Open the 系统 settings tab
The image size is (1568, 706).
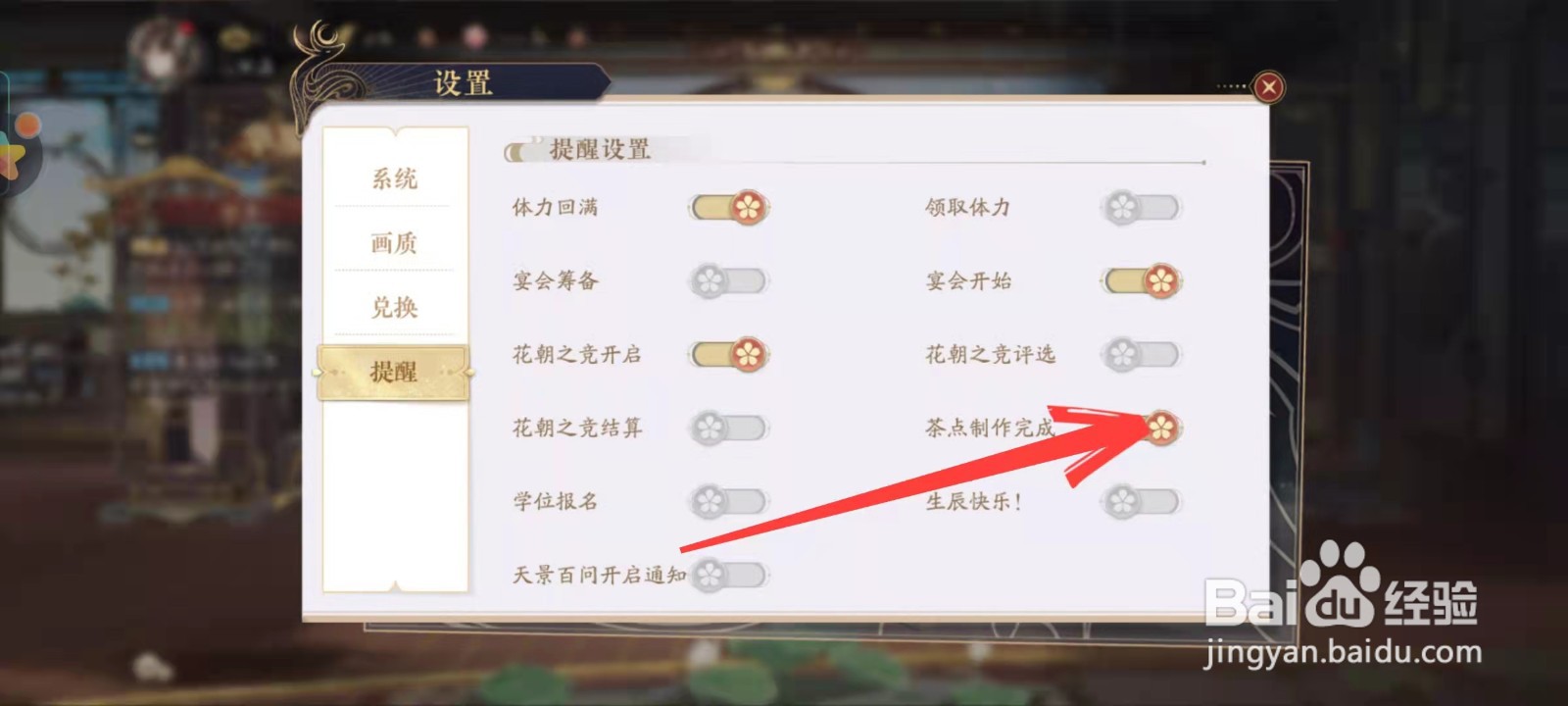(394, 178)
